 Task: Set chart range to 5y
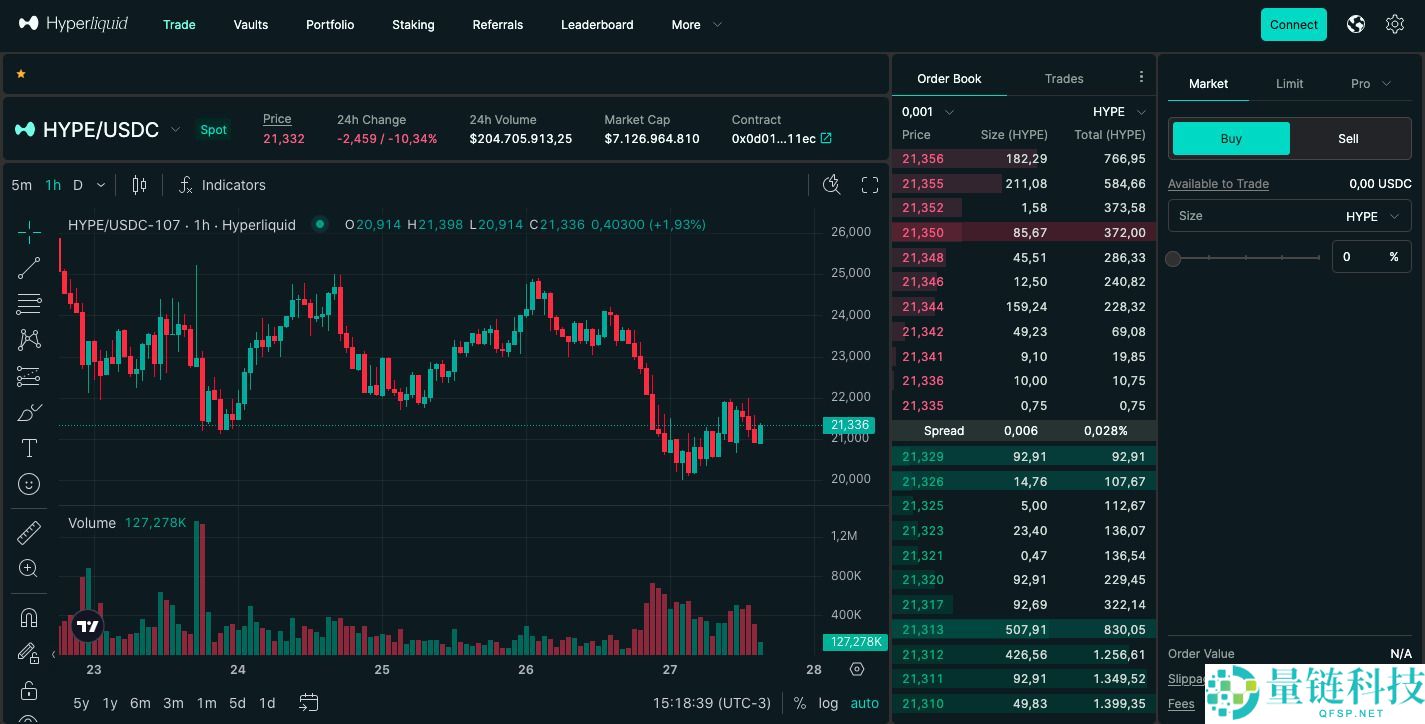[x=81, y=703]
